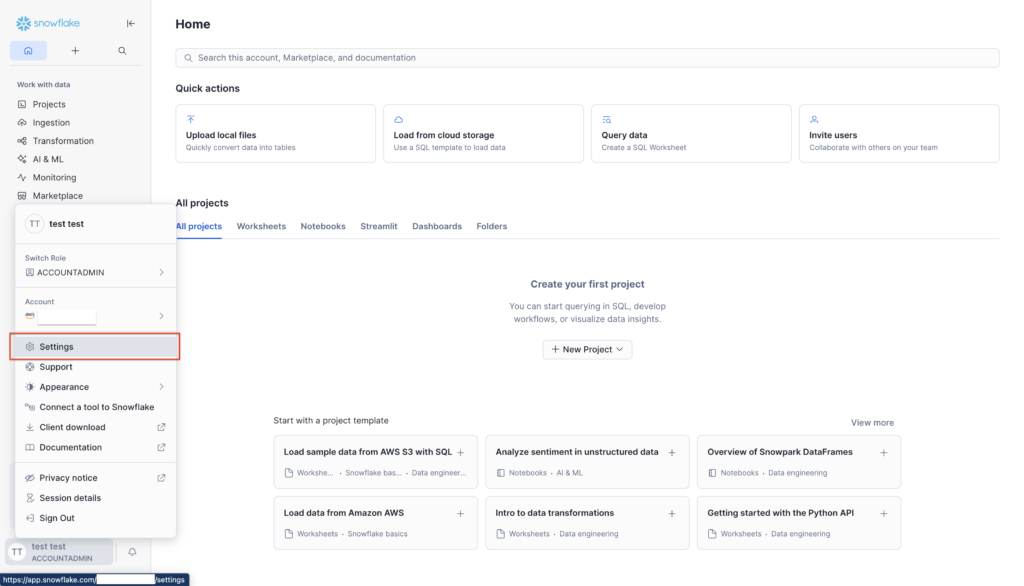Open notifications bell icon
Image resolution: width=1024 pixels, height=586 pixels.
pyautogui.click(x=132, y=552)
